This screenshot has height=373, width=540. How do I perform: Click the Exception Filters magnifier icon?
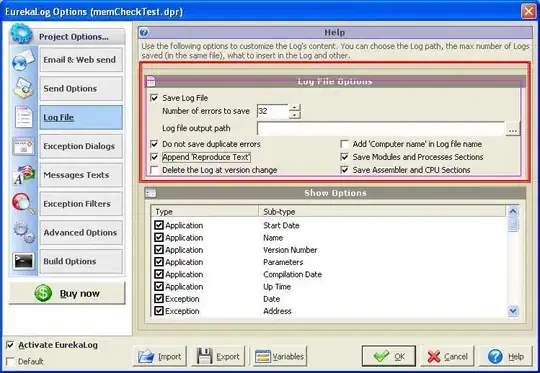click(x=23, y=204)
